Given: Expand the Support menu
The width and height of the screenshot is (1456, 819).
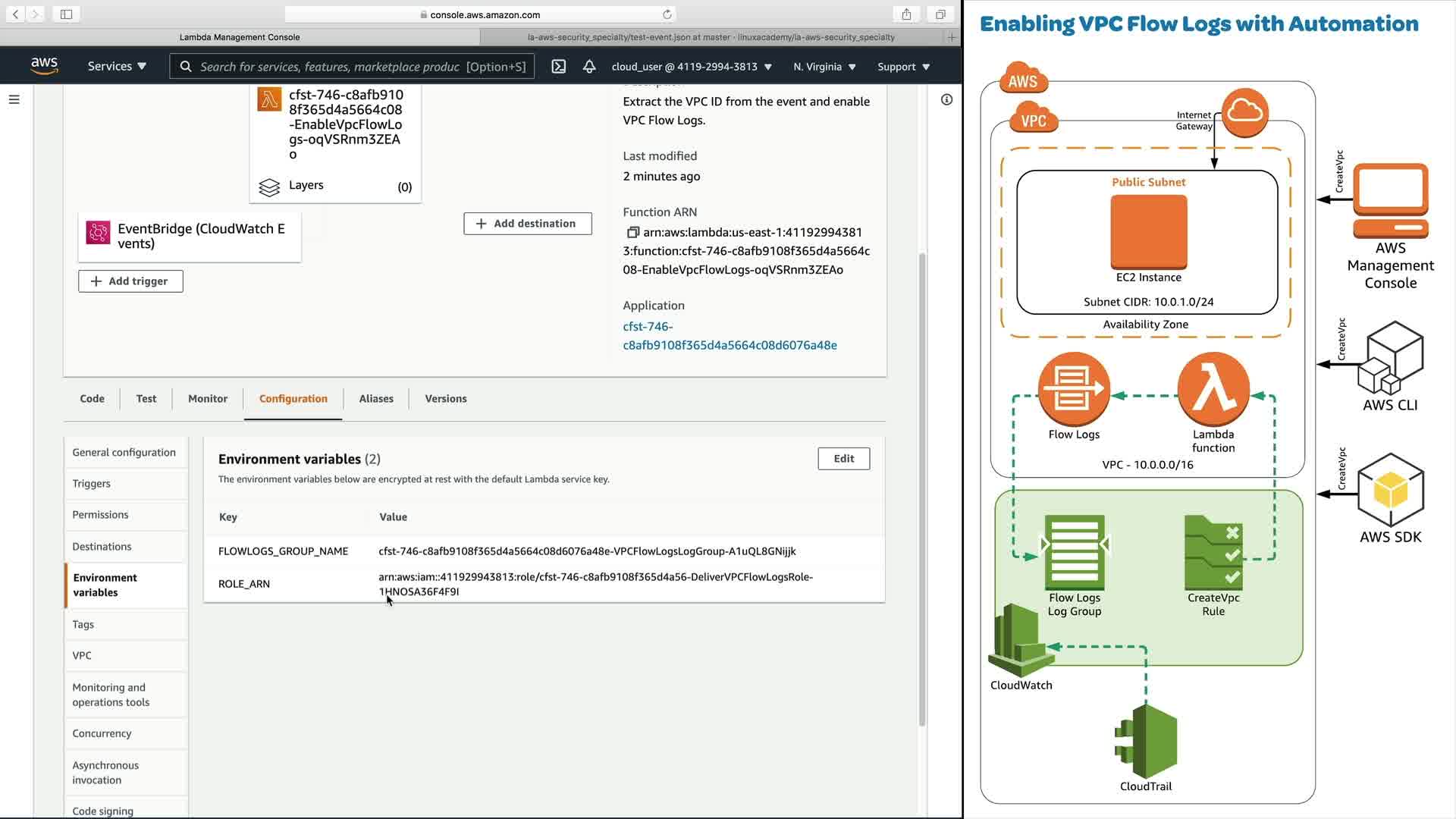Looking at the screenshot, I should (903, 67).
